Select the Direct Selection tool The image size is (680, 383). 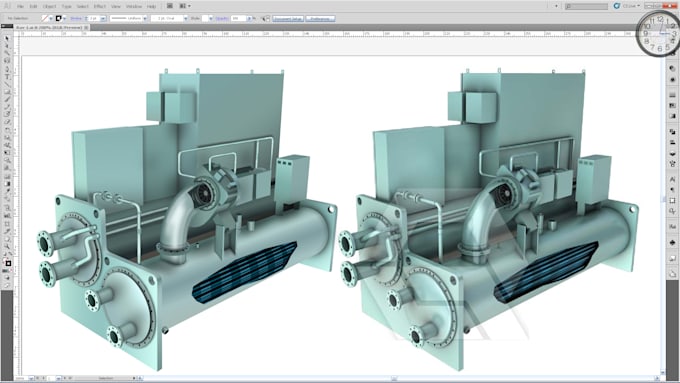(7, 46)
